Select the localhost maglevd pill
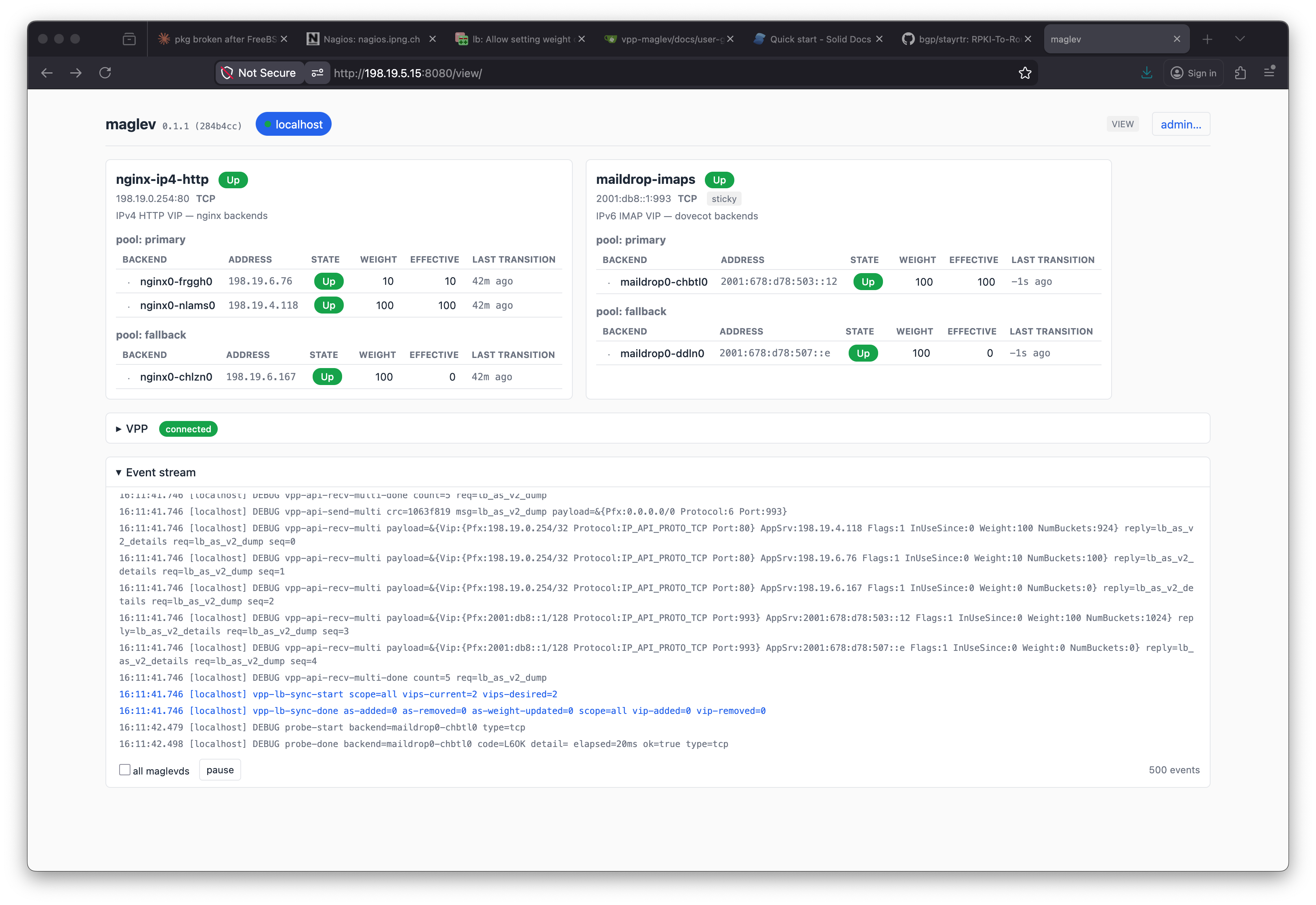Viewport: 1316px width, 905px height. click(x=293, y=124)
